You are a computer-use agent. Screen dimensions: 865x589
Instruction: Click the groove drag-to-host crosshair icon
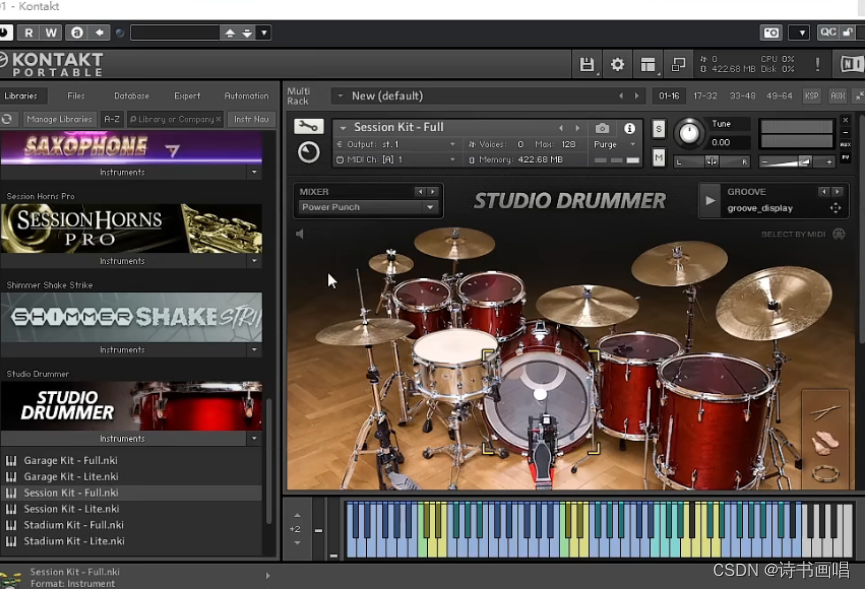click(x=835, y=208)
